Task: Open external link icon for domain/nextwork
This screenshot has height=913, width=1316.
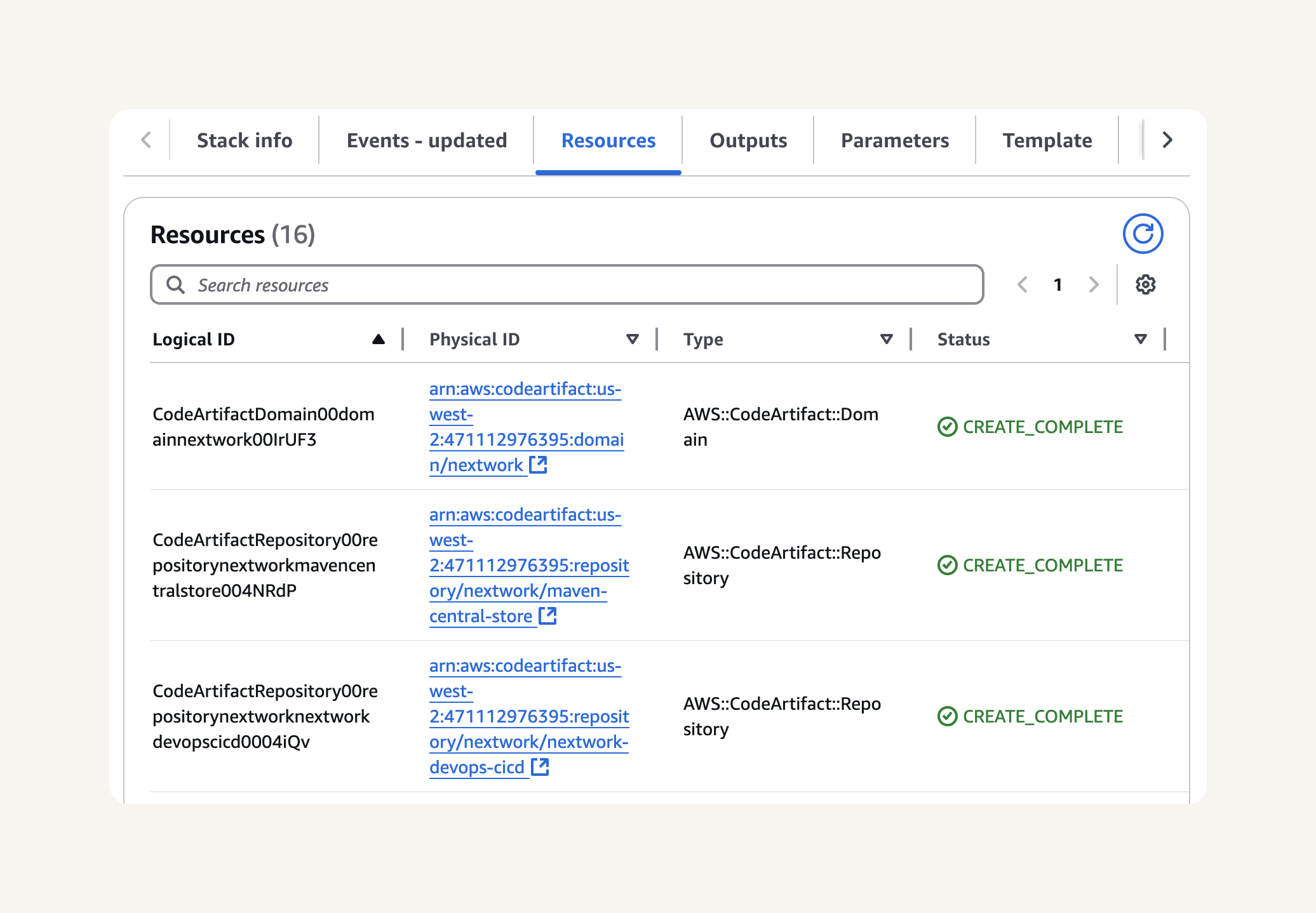Action: 539,465
